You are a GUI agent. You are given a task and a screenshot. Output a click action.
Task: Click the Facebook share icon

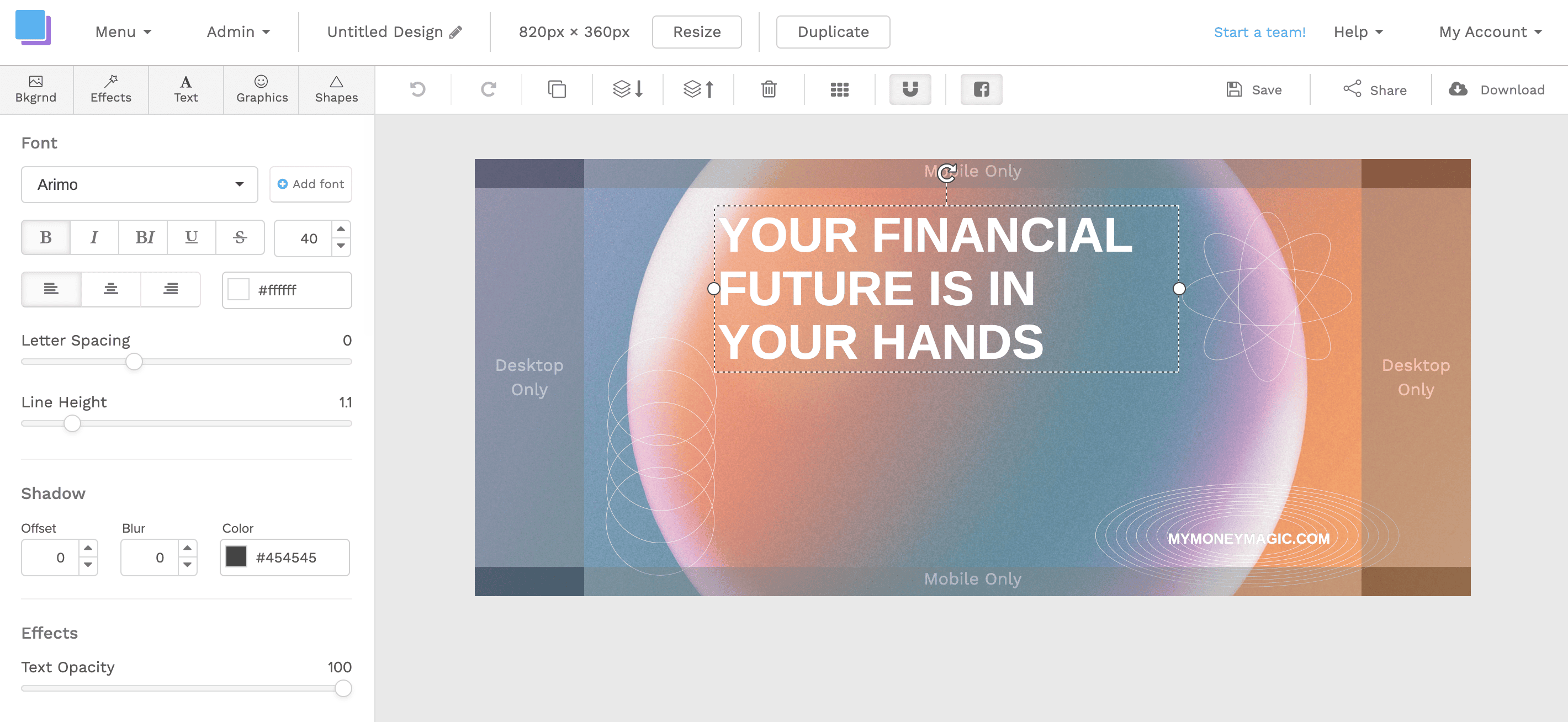[x=980, y=89]
